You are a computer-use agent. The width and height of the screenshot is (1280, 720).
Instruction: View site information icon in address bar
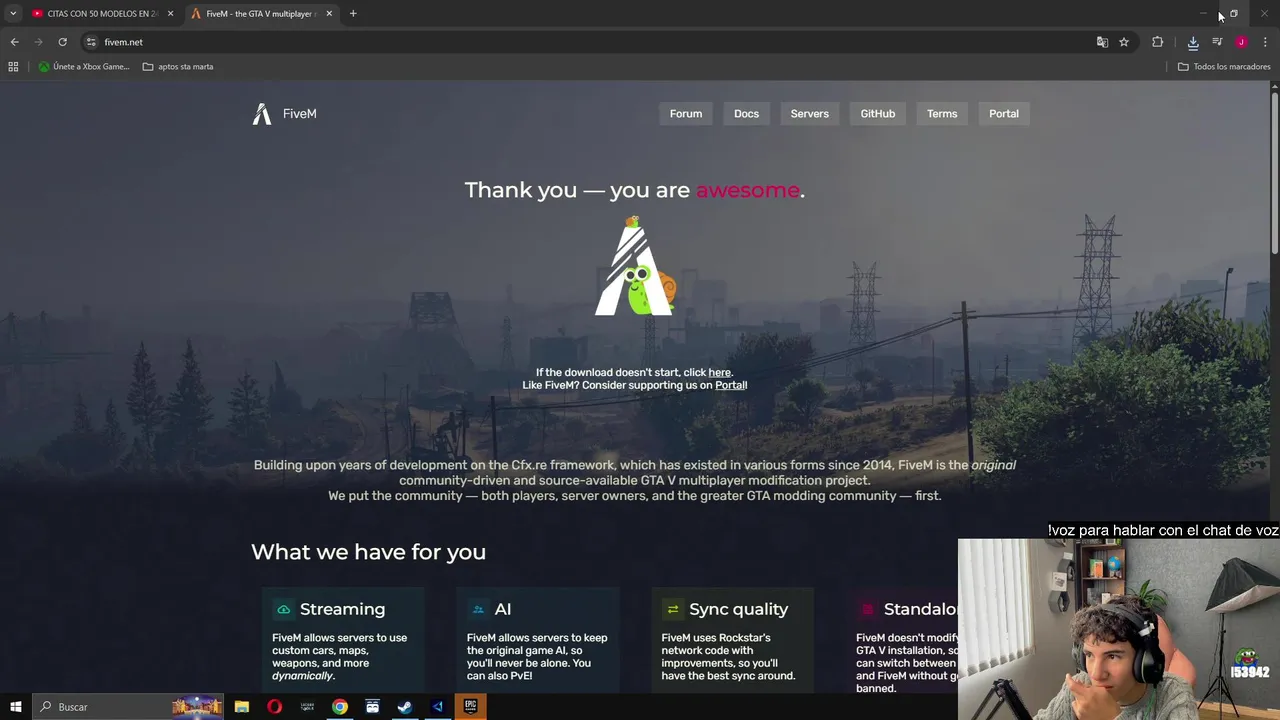[x=91, y=42]
